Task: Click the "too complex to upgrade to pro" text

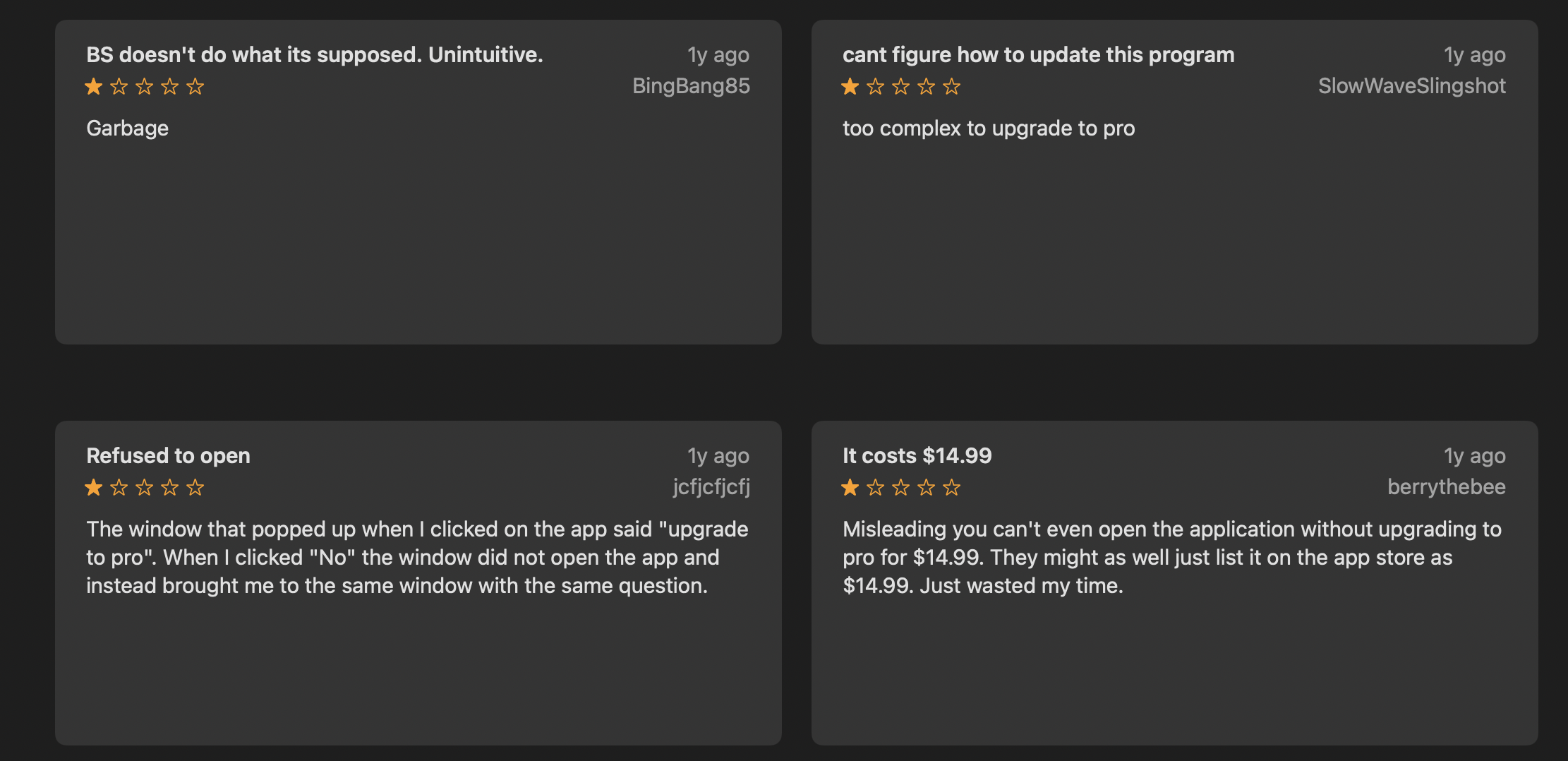Action: [x=989, y=128]
